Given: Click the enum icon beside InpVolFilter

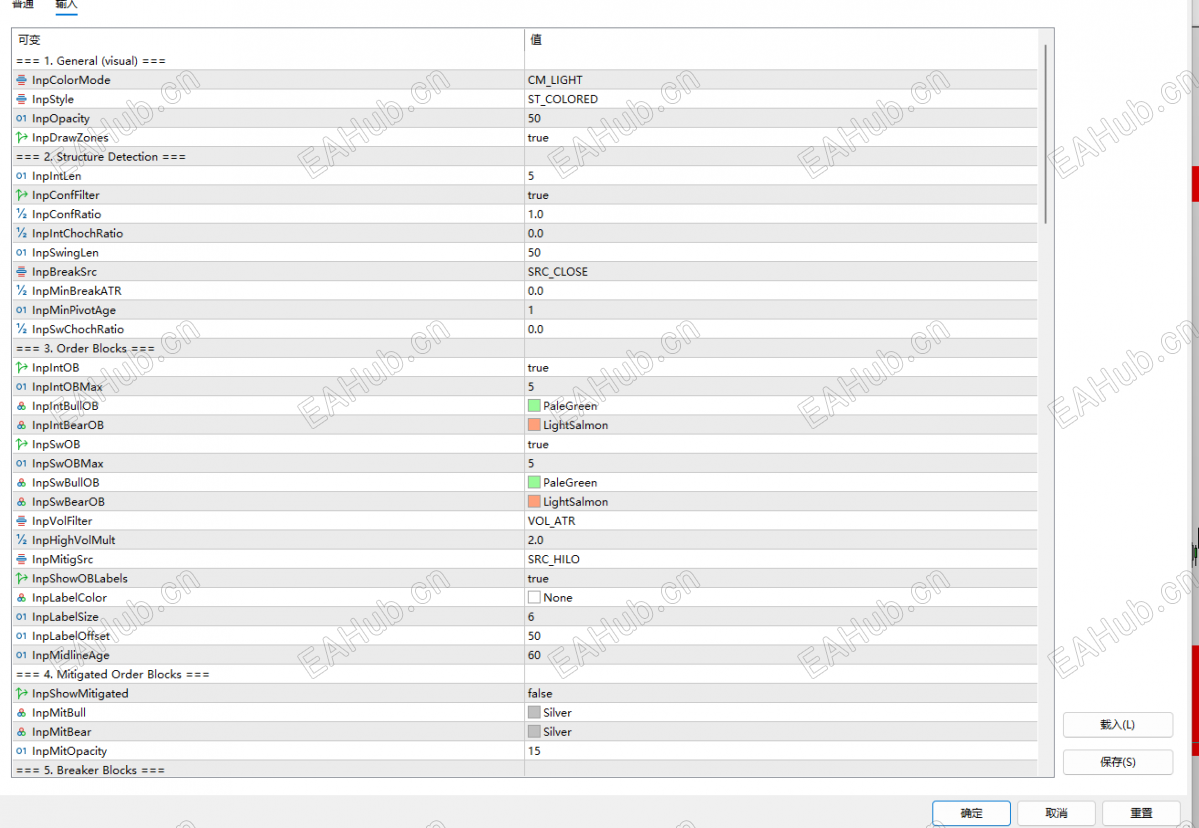Looking at the screenshot, I should pyautogui.click(x=21, y=521).
